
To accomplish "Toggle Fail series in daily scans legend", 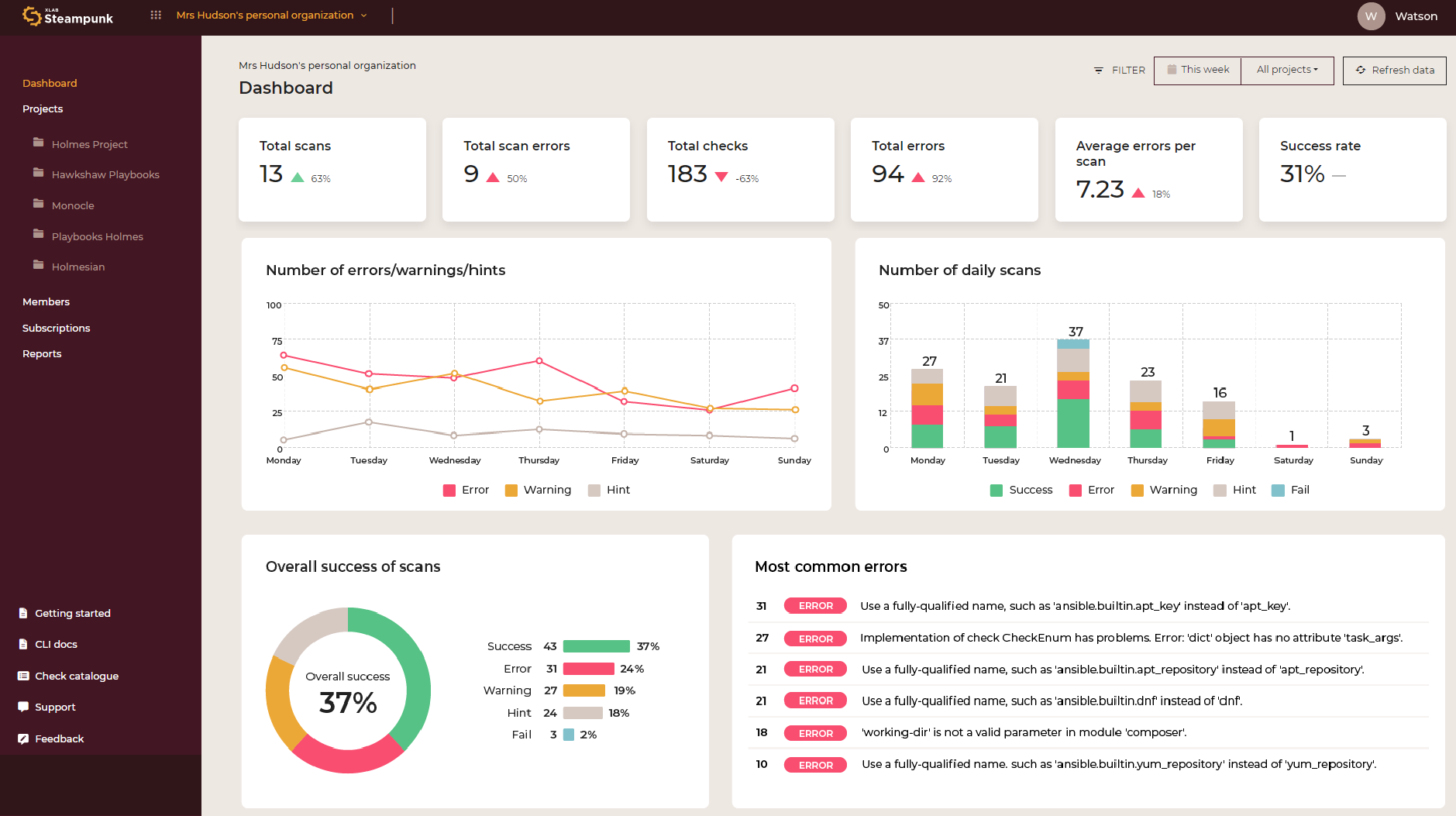I will (1290, 490).
